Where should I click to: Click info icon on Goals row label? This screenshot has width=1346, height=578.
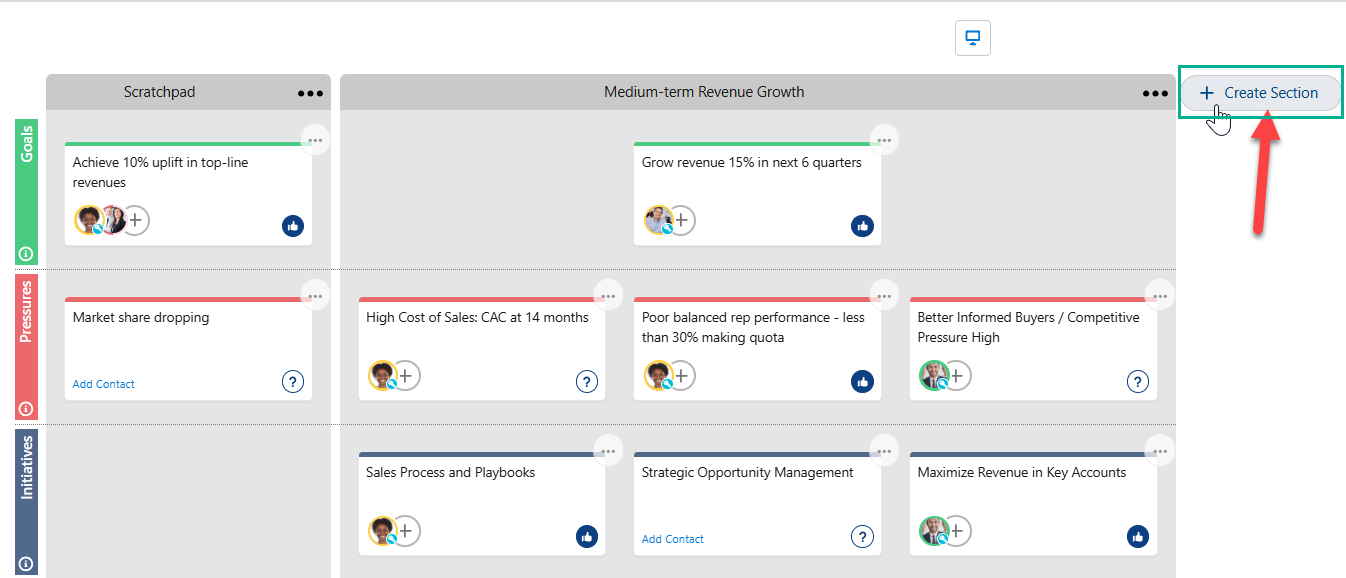point(26,254)
